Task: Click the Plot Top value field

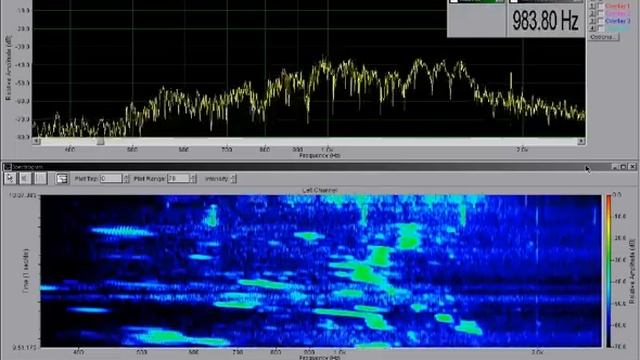Action: pyautogui.click(x=111, y=179)
